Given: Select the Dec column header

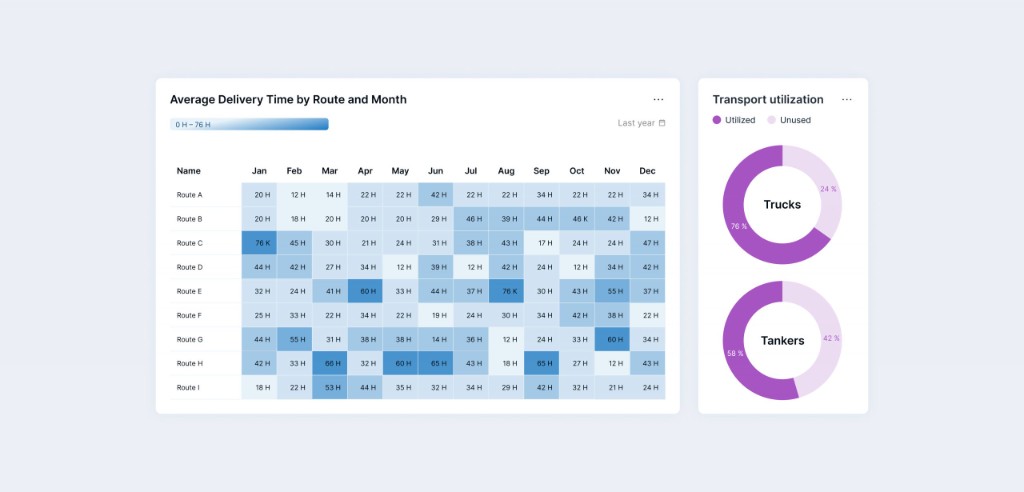Looking at the screenshot, I should (x=647, y=171).
